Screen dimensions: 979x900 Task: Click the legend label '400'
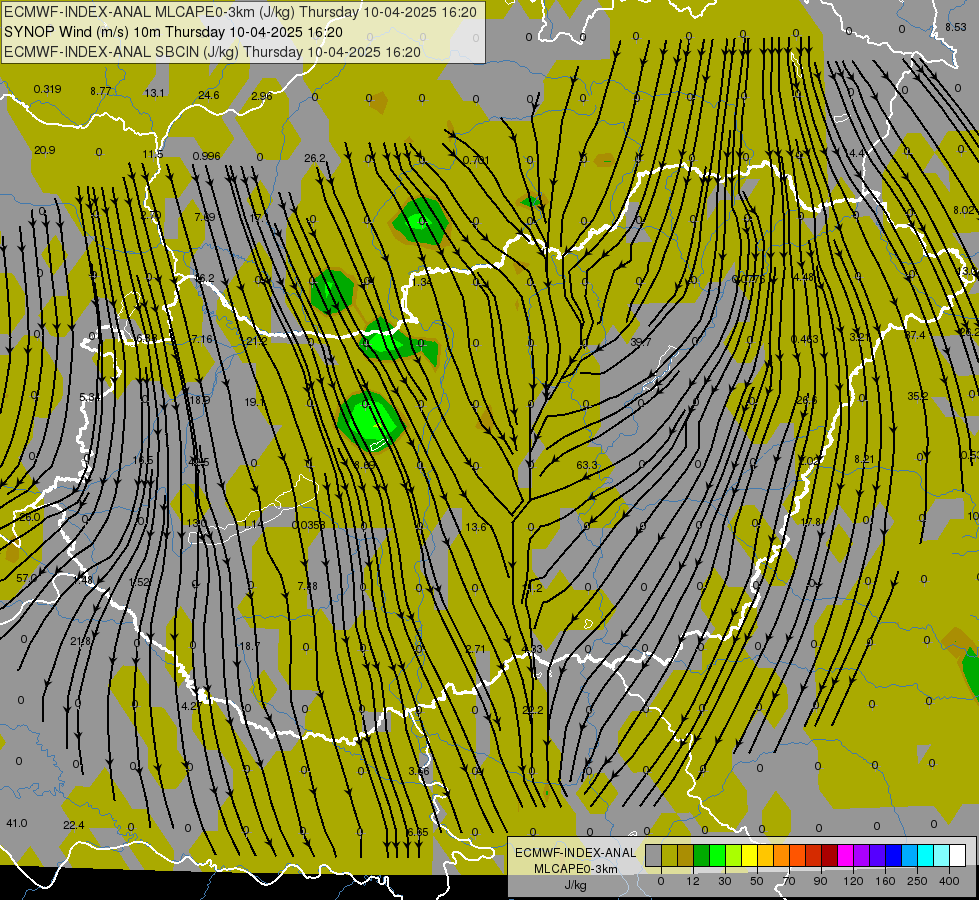949,881
